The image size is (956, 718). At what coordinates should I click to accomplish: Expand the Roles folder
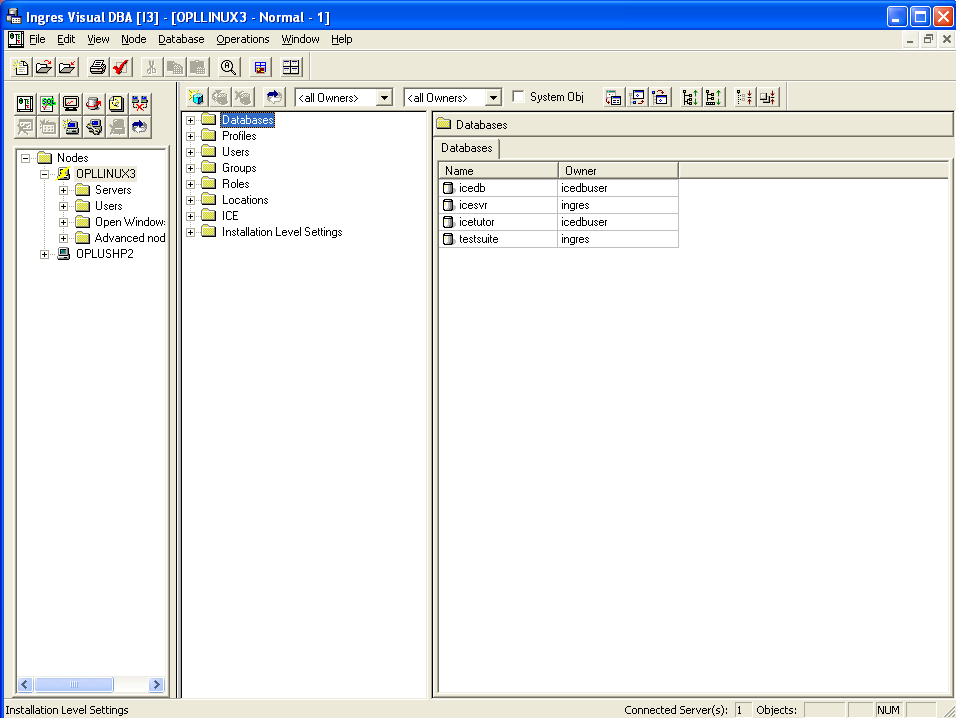(x=190, y=184)
